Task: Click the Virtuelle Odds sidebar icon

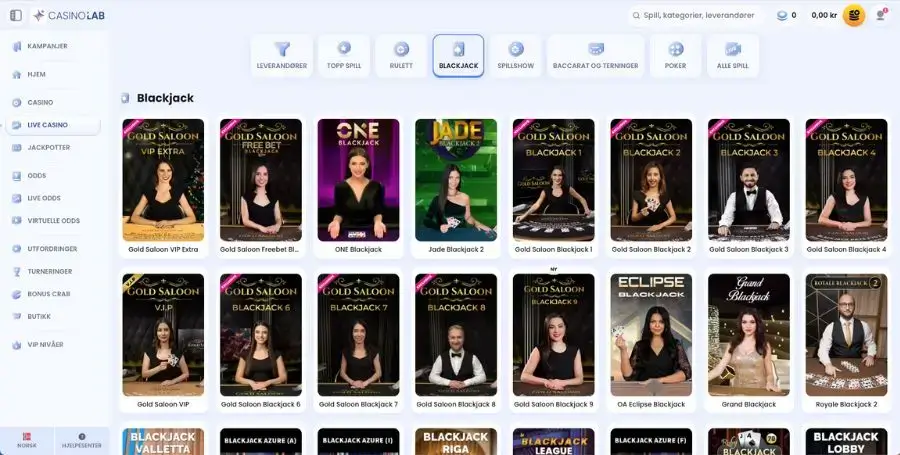Action: [17, 221]
